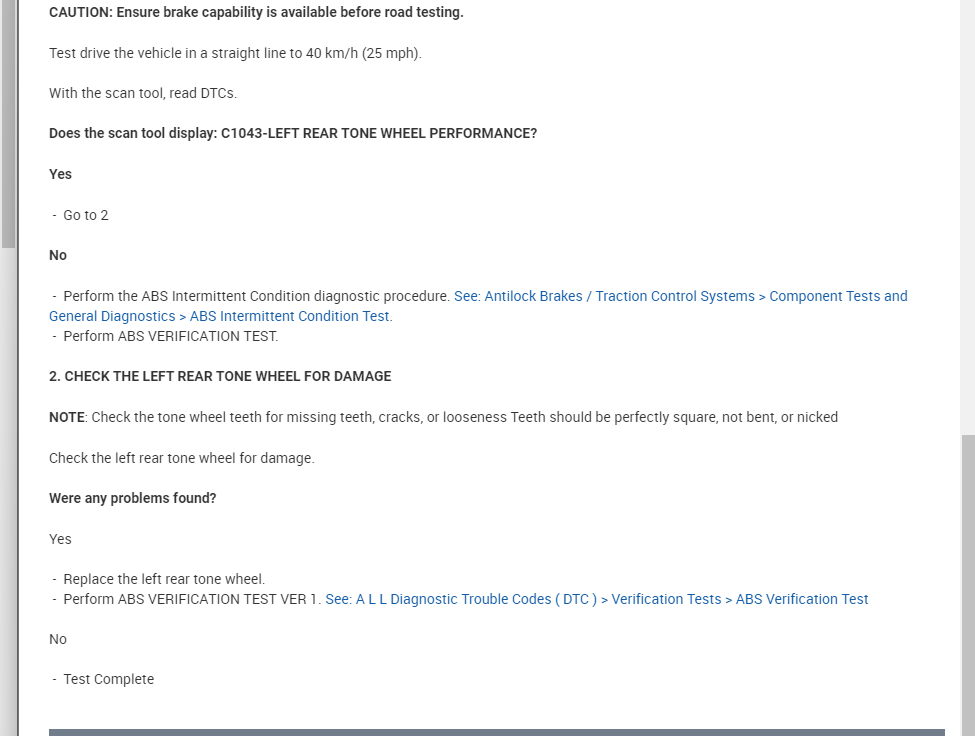Click the "Were any problems found?" question
Image resolution: width=975 pixels, height=736 pixels.
point(132,498)
